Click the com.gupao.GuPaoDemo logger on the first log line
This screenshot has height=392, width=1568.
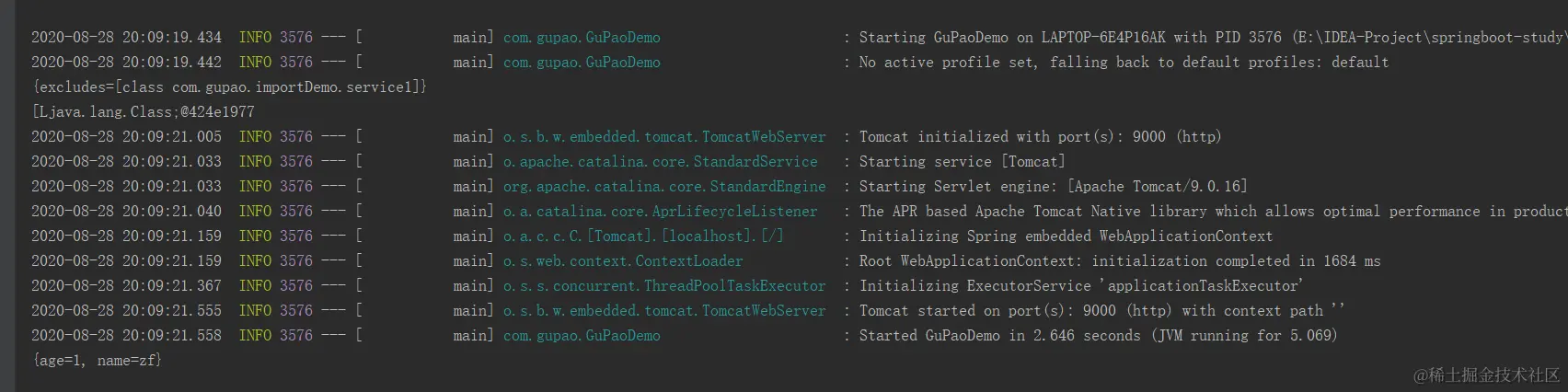582,38
